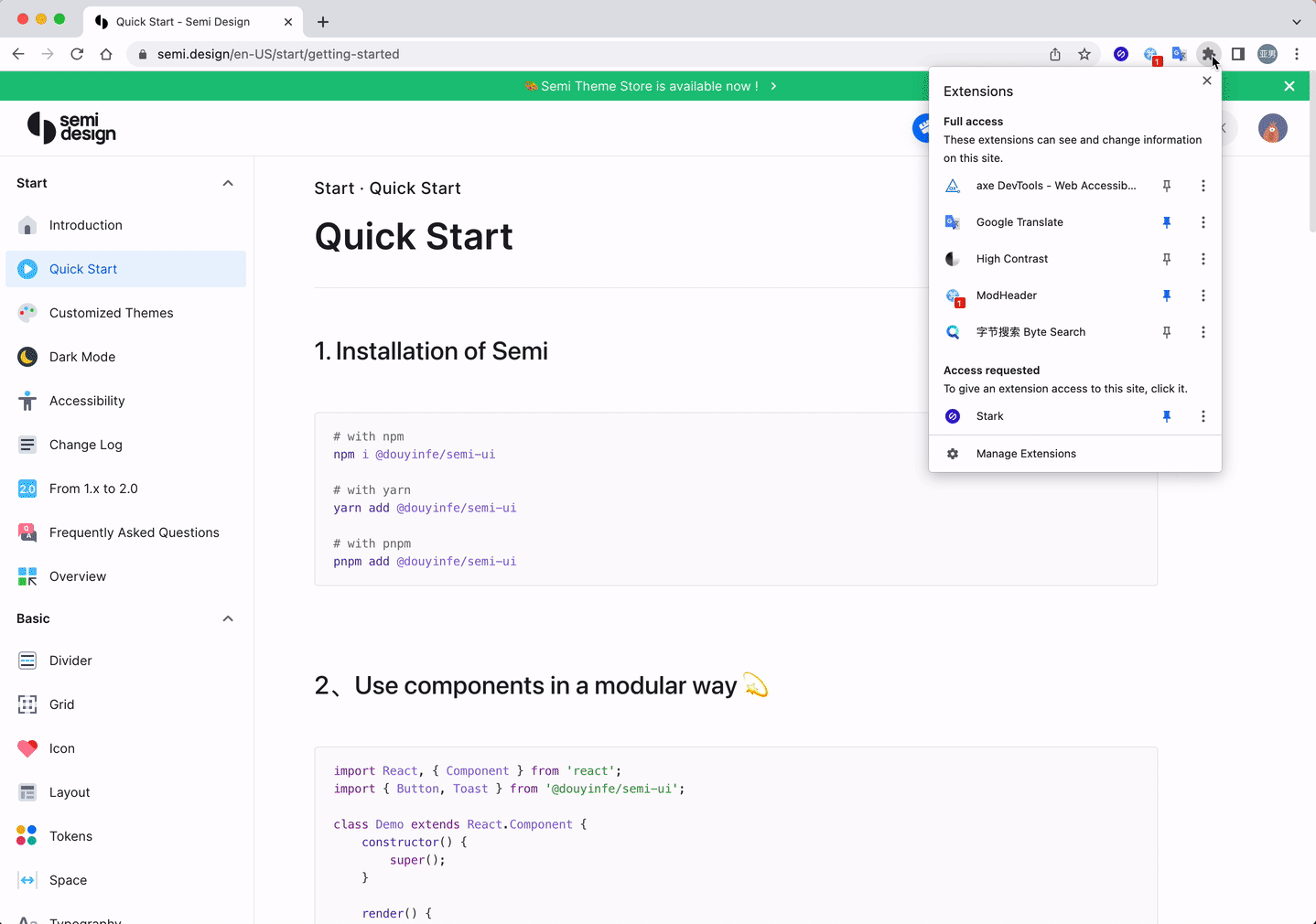Click the ModHeader icon in the toolbar
This screenshot has width=1316, height=924.
tap(1151, 55)
